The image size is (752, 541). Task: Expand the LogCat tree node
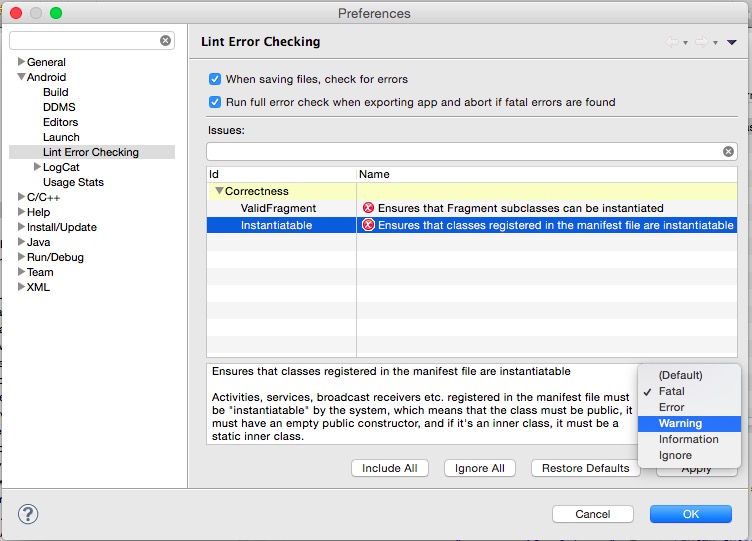37,166
